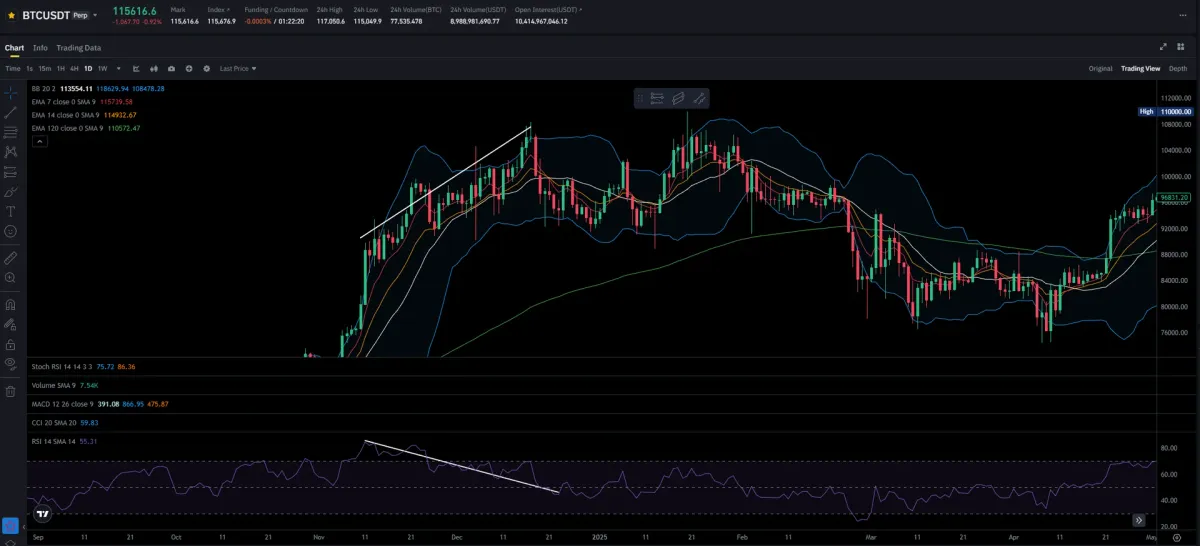Choose the ruler measure tool
Viewport: 1200px width, 546px height.
pos(10,258)
